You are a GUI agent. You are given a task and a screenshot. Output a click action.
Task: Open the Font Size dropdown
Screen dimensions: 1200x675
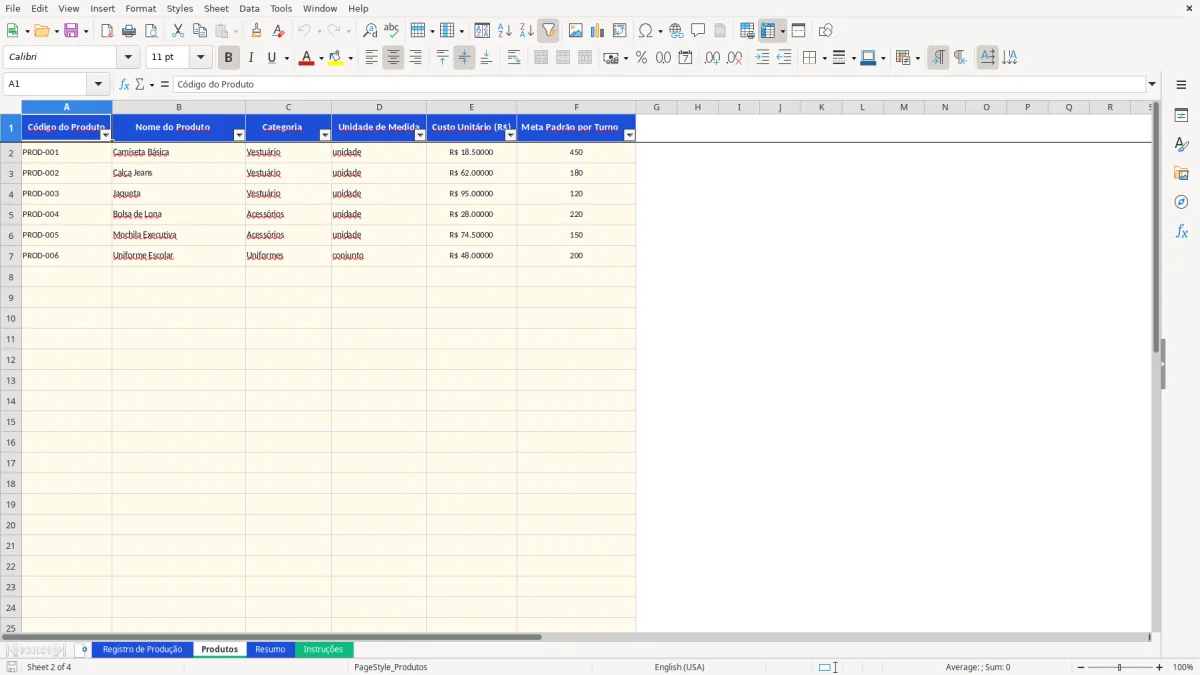click(200, 58)
